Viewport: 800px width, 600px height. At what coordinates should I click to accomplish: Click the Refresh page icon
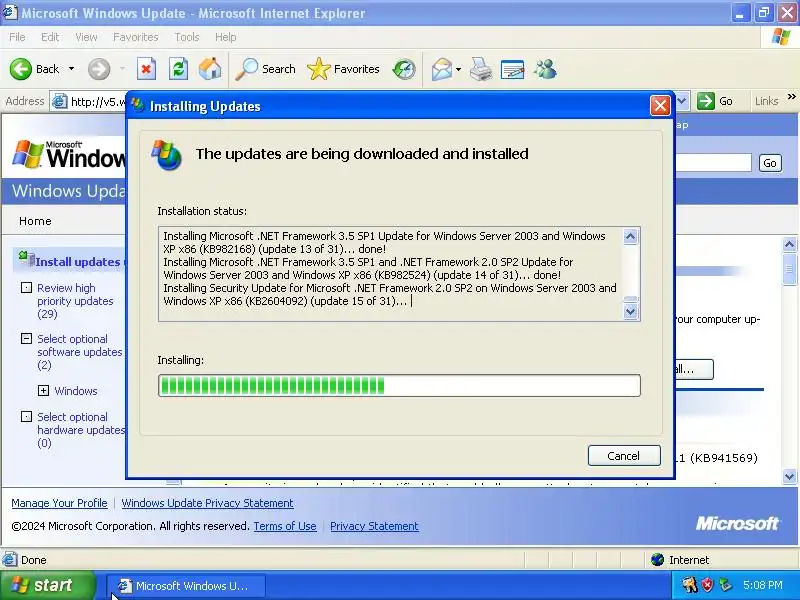point(178,69)
